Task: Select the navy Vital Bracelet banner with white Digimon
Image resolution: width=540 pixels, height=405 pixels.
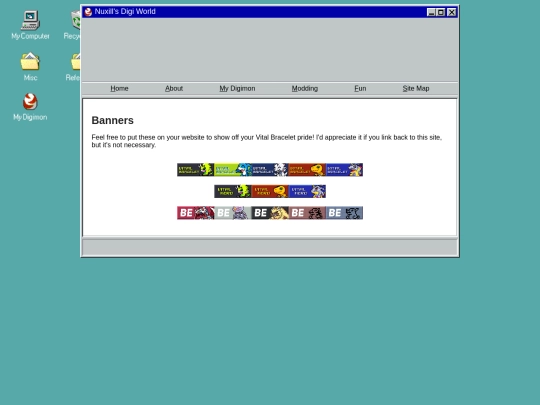Action: [x=270, y=170]
